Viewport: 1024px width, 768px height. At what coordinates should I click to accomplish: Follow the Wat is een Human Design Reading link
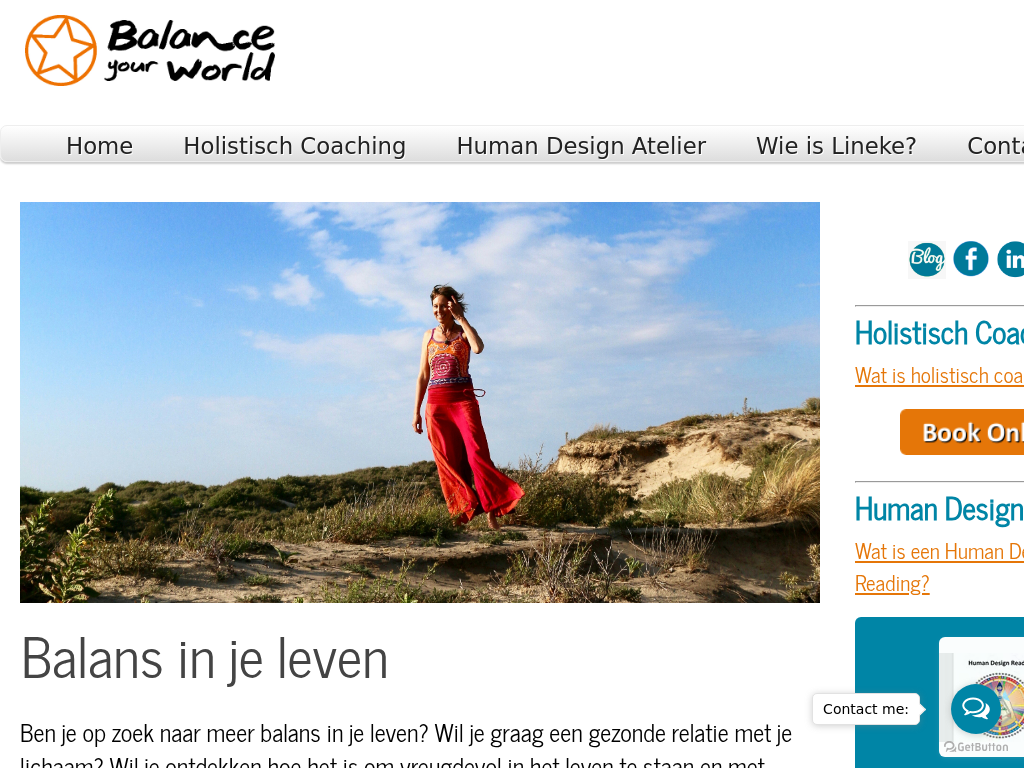[x=939, y=568]
